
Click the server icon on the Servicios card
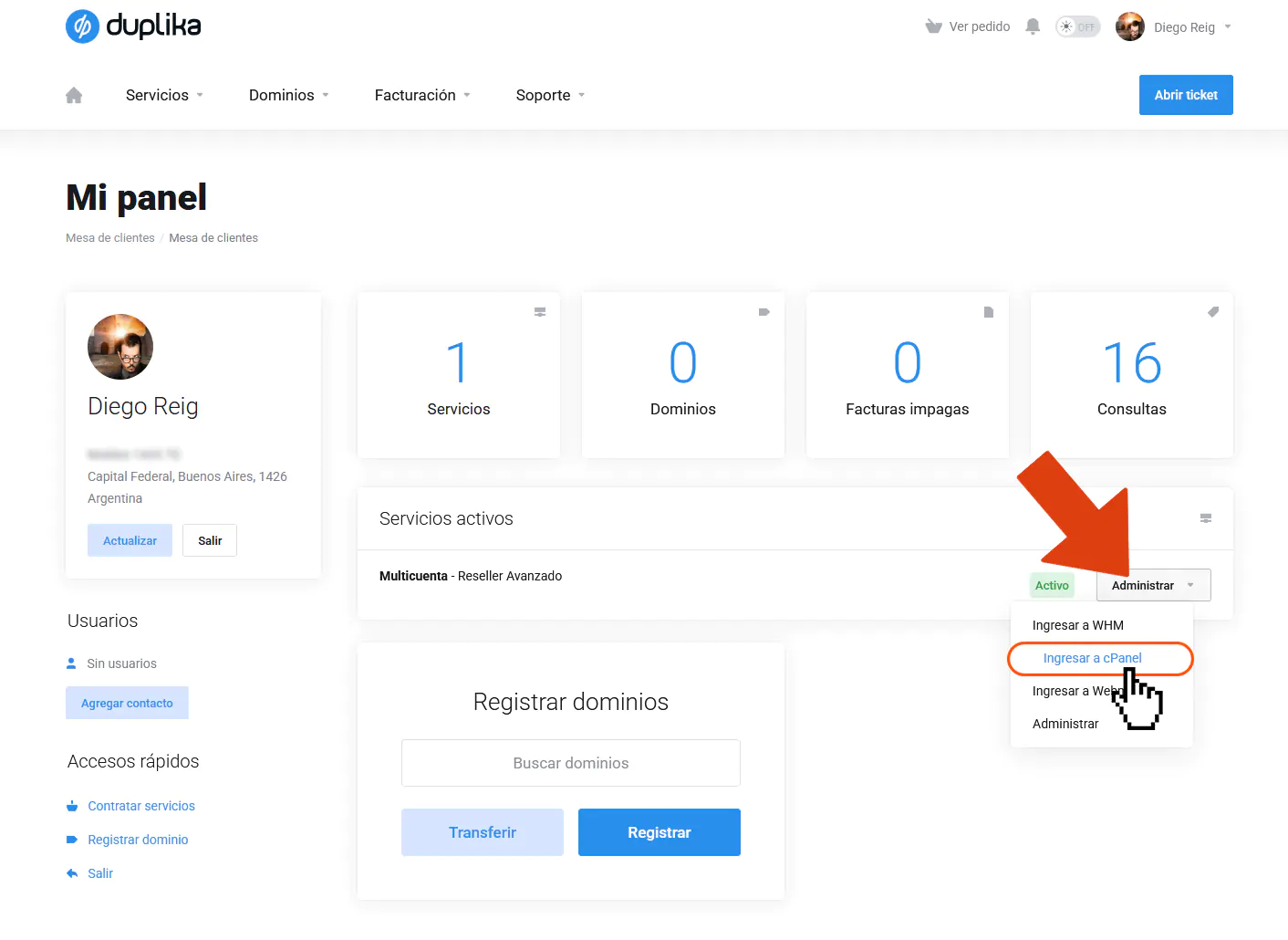tap(540, 311)
